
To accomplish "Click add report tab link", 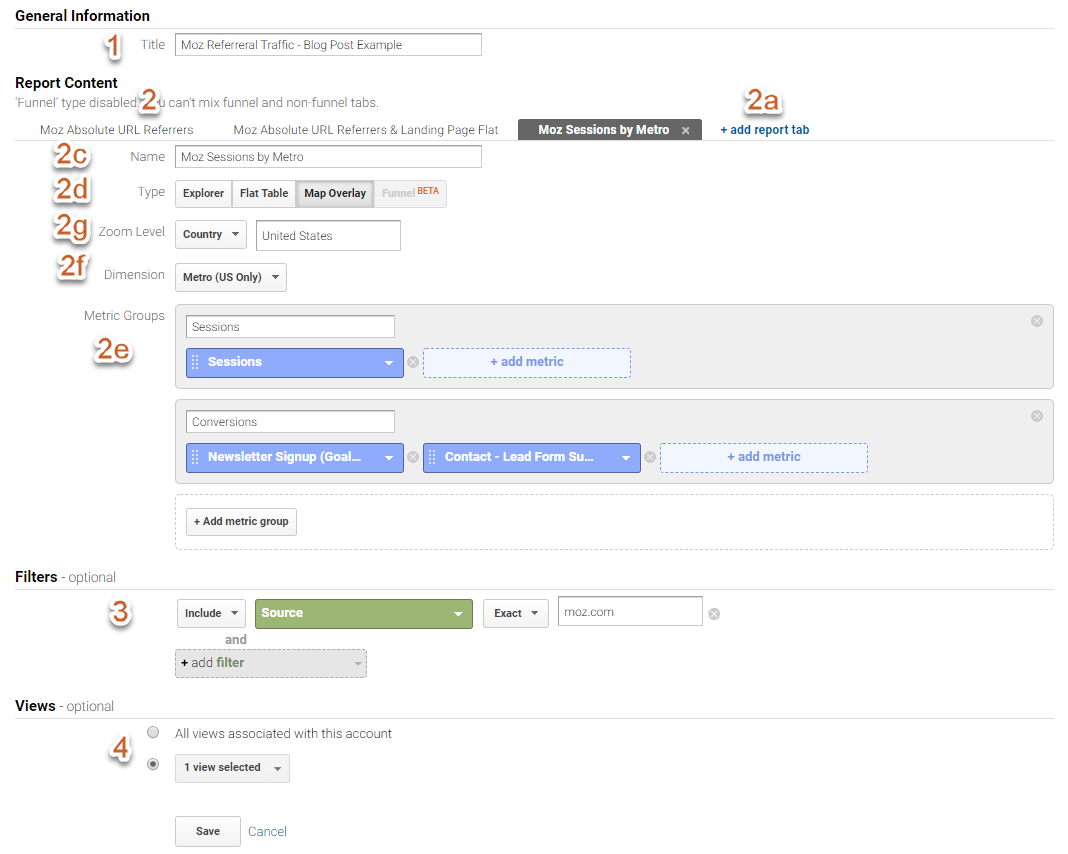I will [765, 130].
